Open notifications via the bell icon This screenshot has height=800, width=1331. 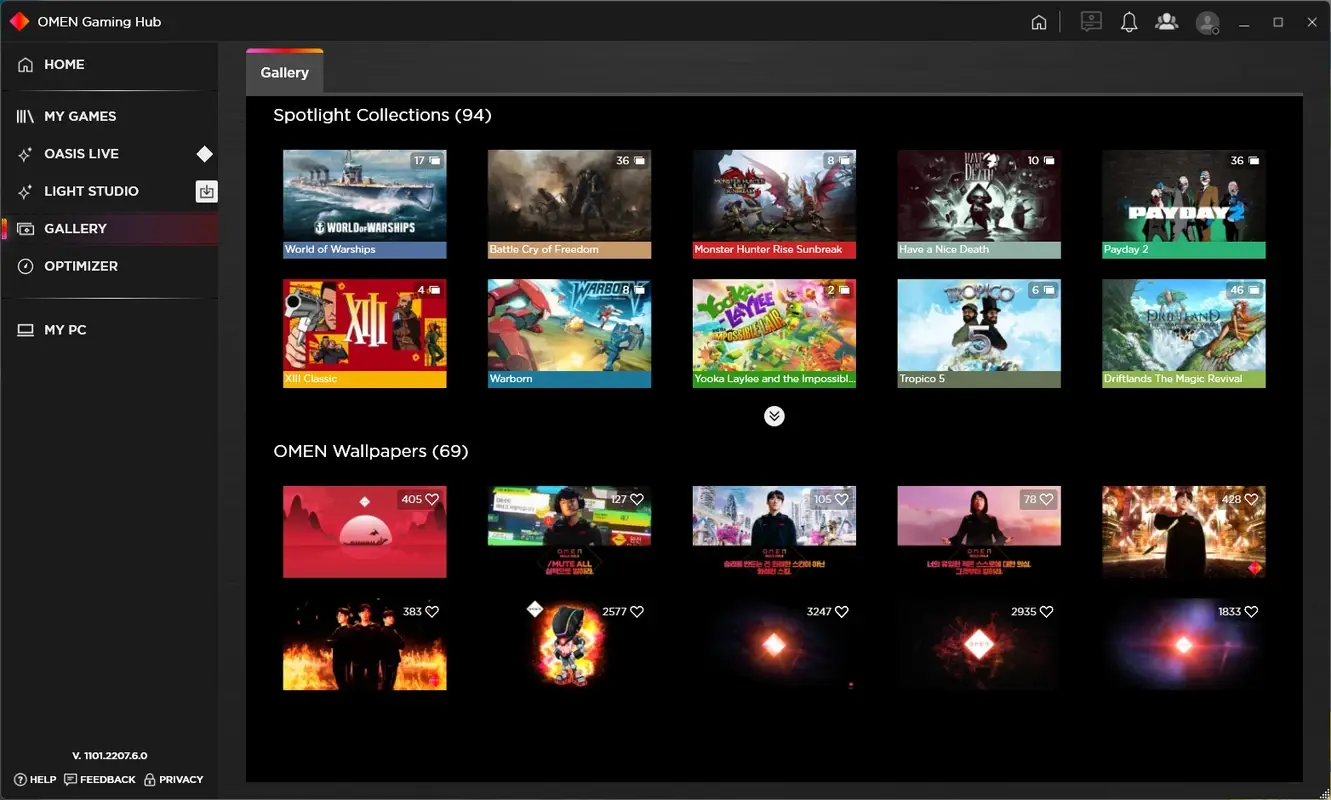pos(1129,21)
